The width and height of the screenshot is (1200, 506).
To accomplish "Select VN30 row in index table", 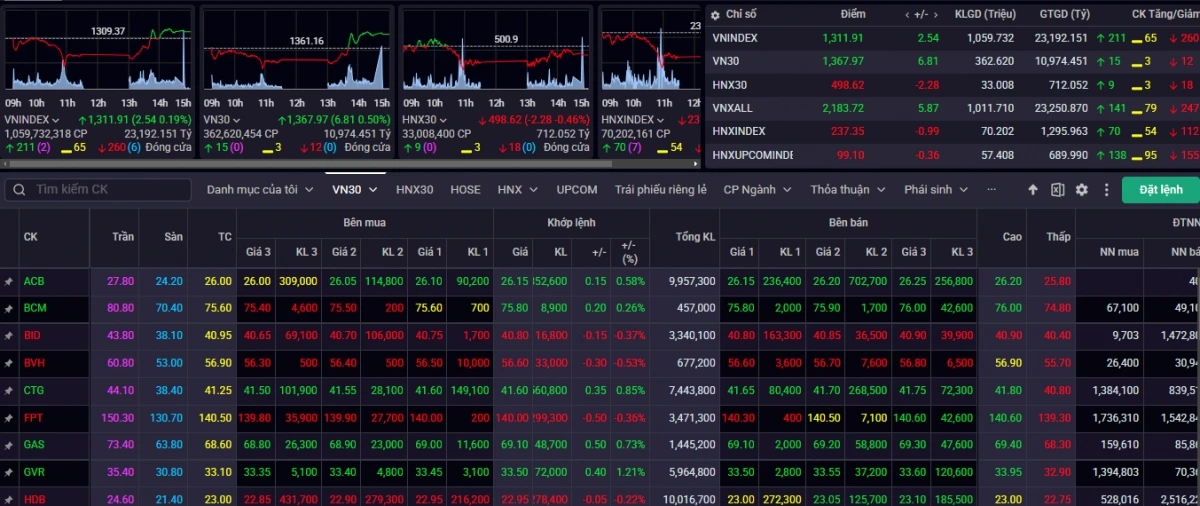I will click(952, 61).
